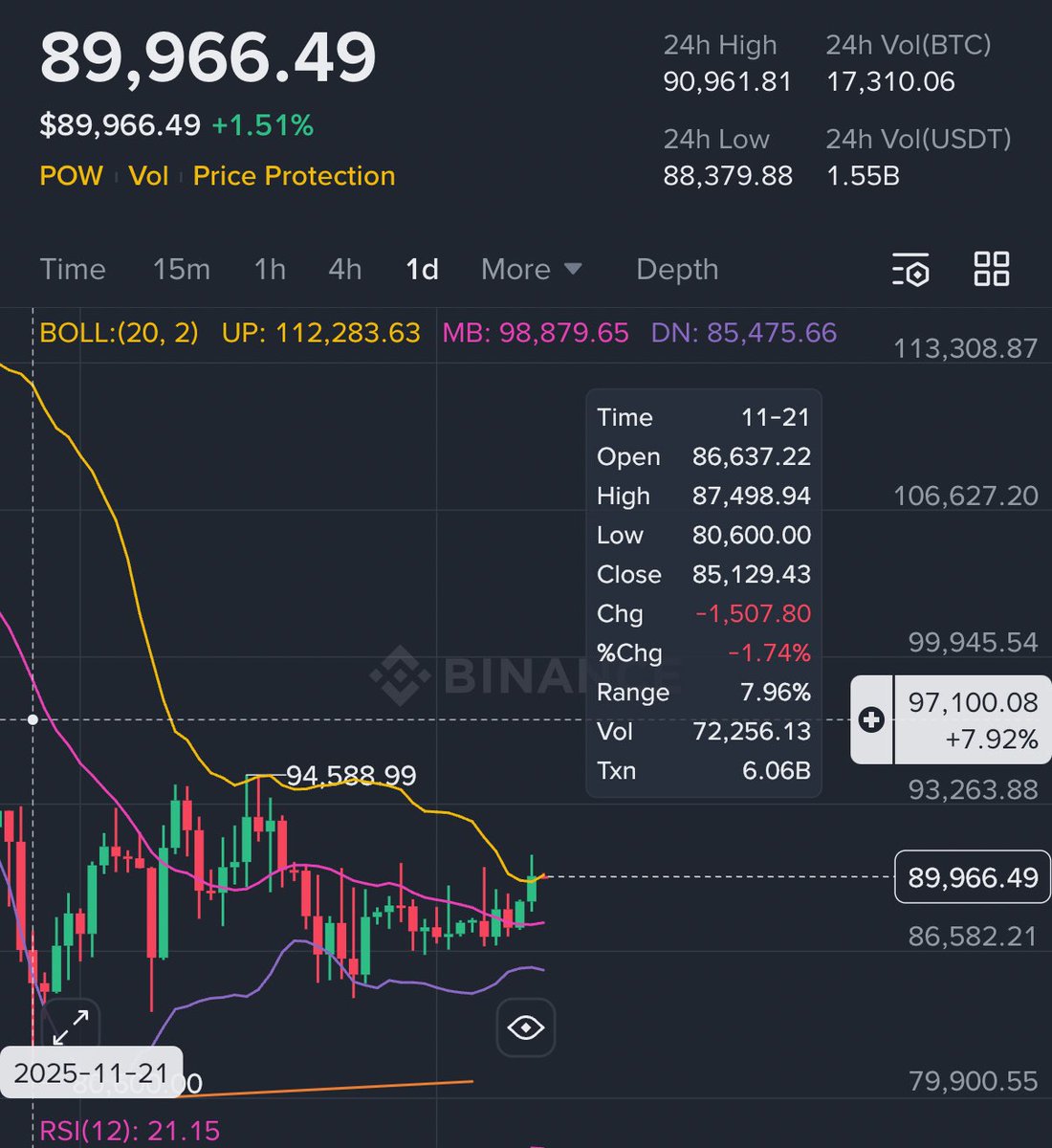Screen dimensions: 1052x1148
Task: Tap the 99,945.54 axis price label
Action: coord(973,642)
